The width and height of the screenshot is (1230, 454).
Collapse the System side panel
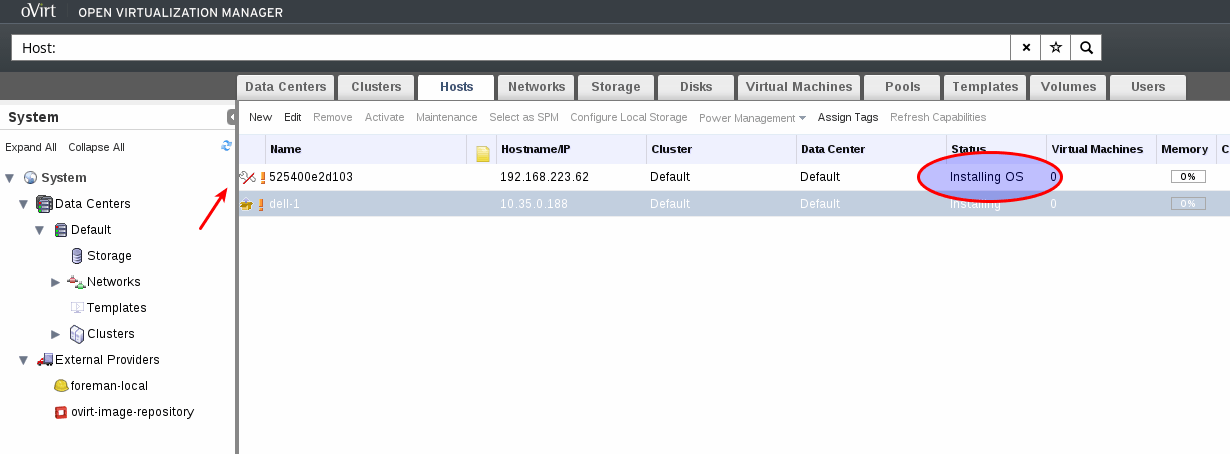point(232,117)
